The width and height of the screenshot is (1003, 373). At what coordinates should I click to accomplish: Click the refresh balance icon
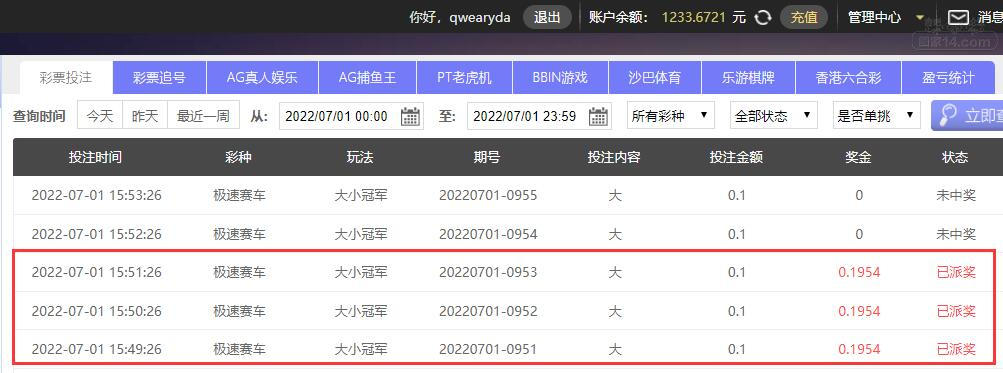coord(762,17)
